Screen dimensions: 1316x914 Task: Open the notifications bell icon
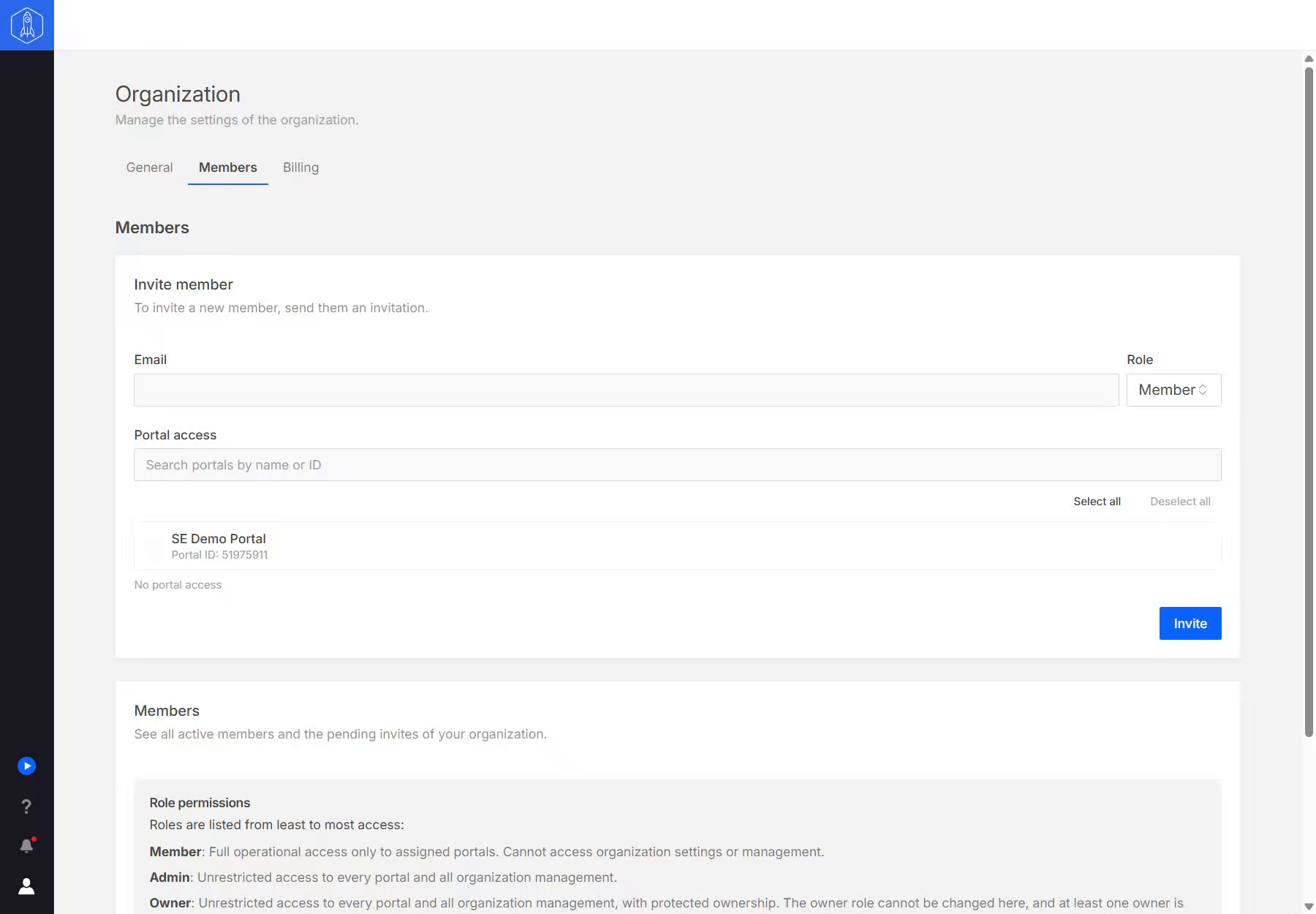[26, 846]
